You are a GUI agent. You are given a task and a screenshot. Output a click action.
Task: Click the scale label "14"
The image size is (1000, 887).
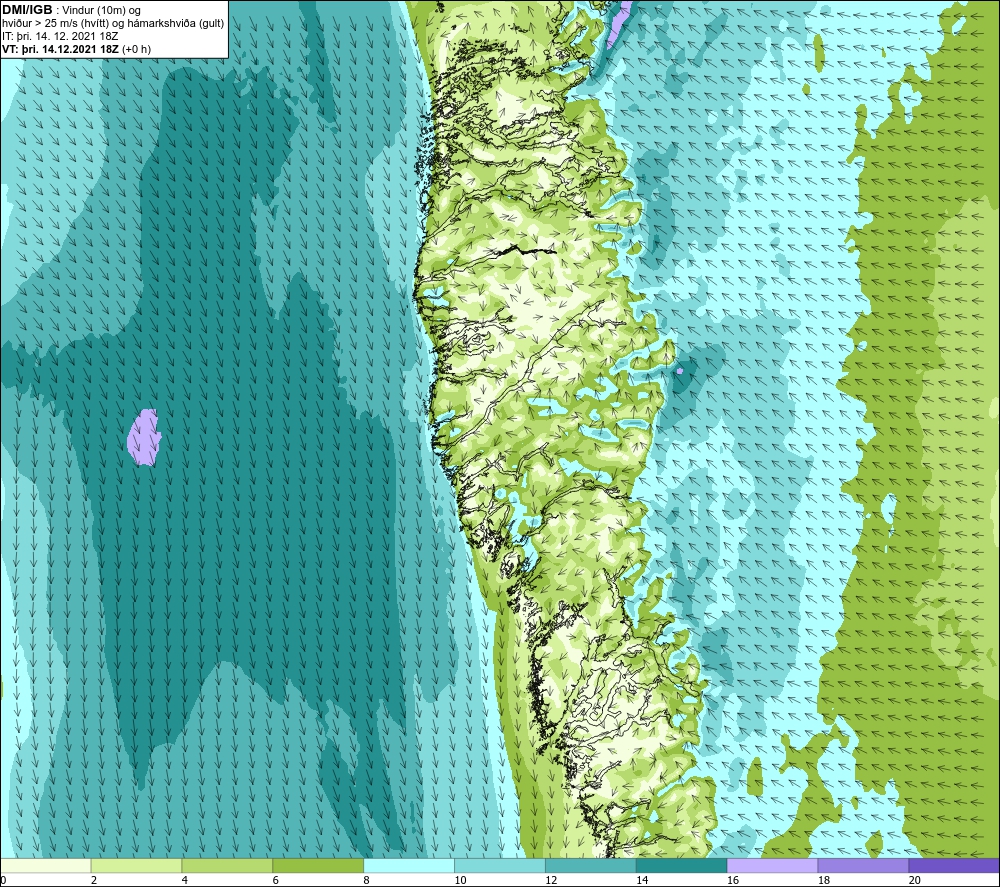pos(642,881)
